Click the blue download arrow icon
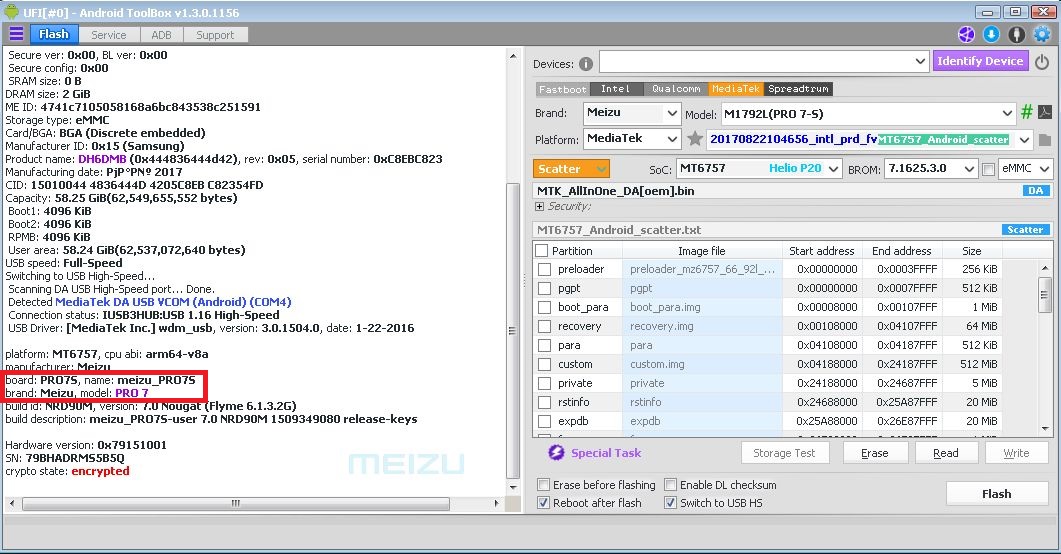This screenshot has height=554, width=1061. point(991,34)
